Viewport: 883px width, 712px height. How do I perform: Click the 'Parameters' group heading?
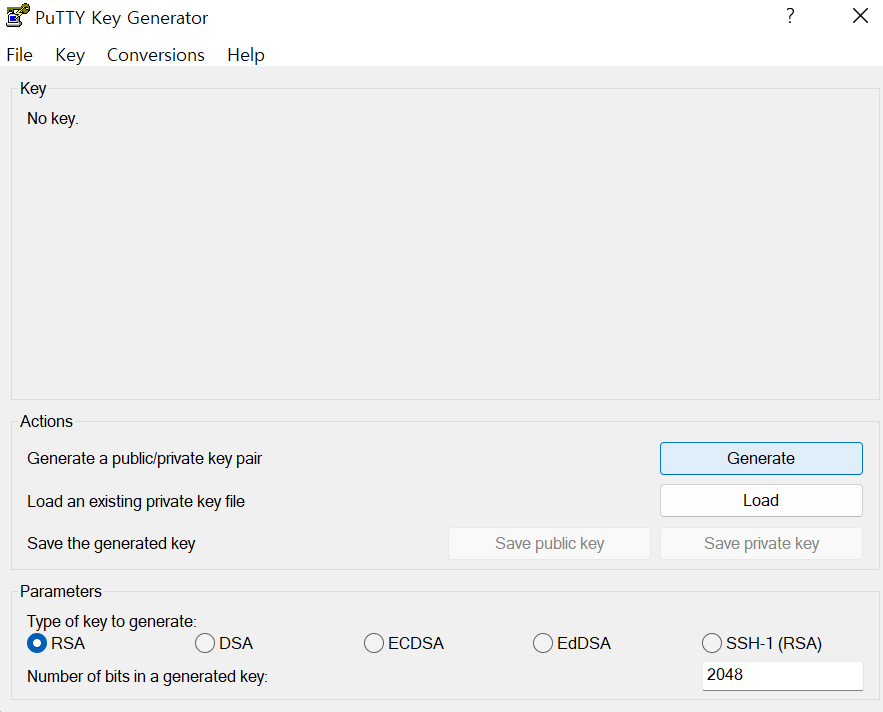click(x=61, y=591)
